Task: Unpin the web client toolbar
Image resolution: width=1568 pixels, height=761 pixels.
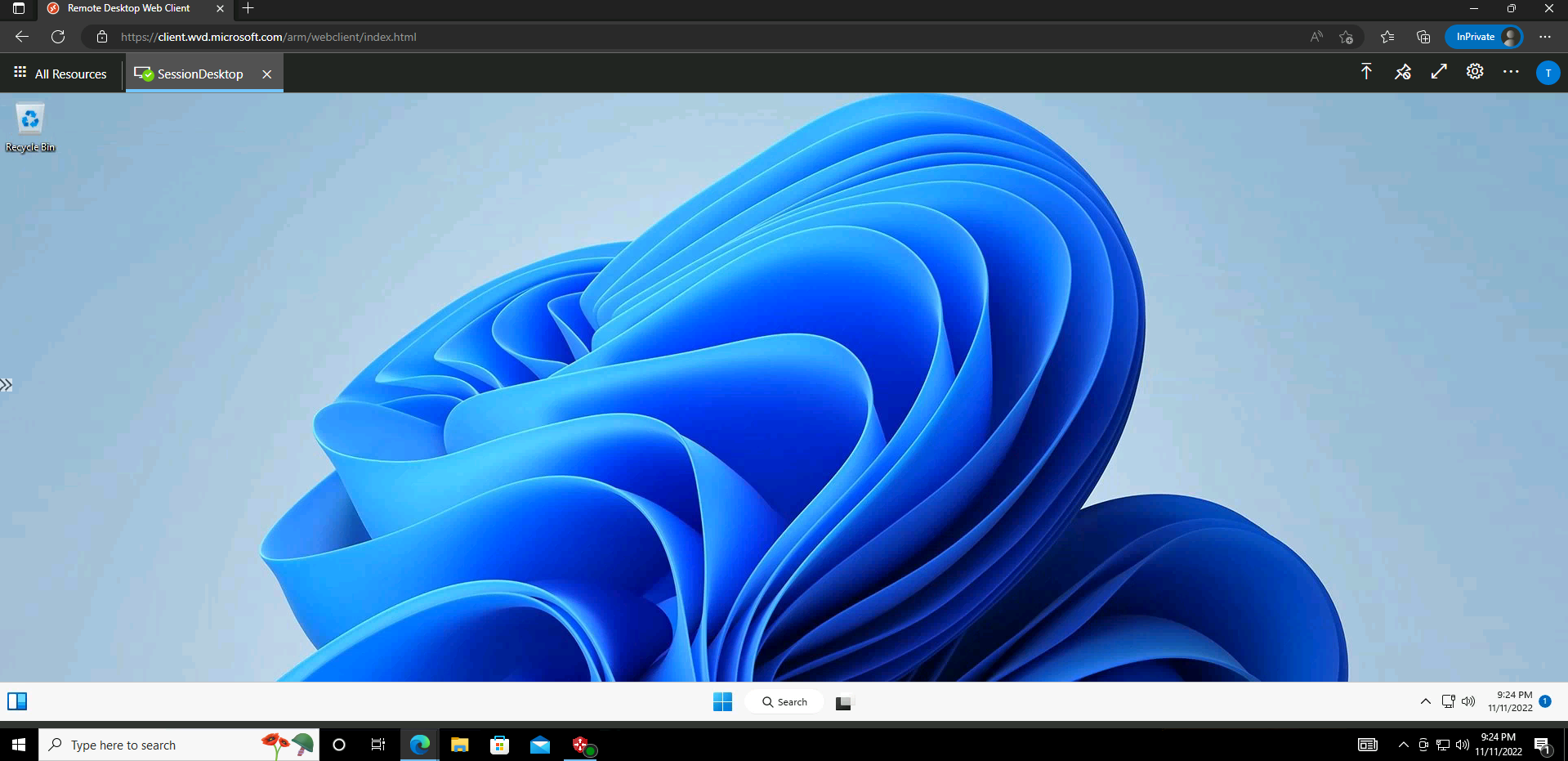Action: (x=1403, y=72)
